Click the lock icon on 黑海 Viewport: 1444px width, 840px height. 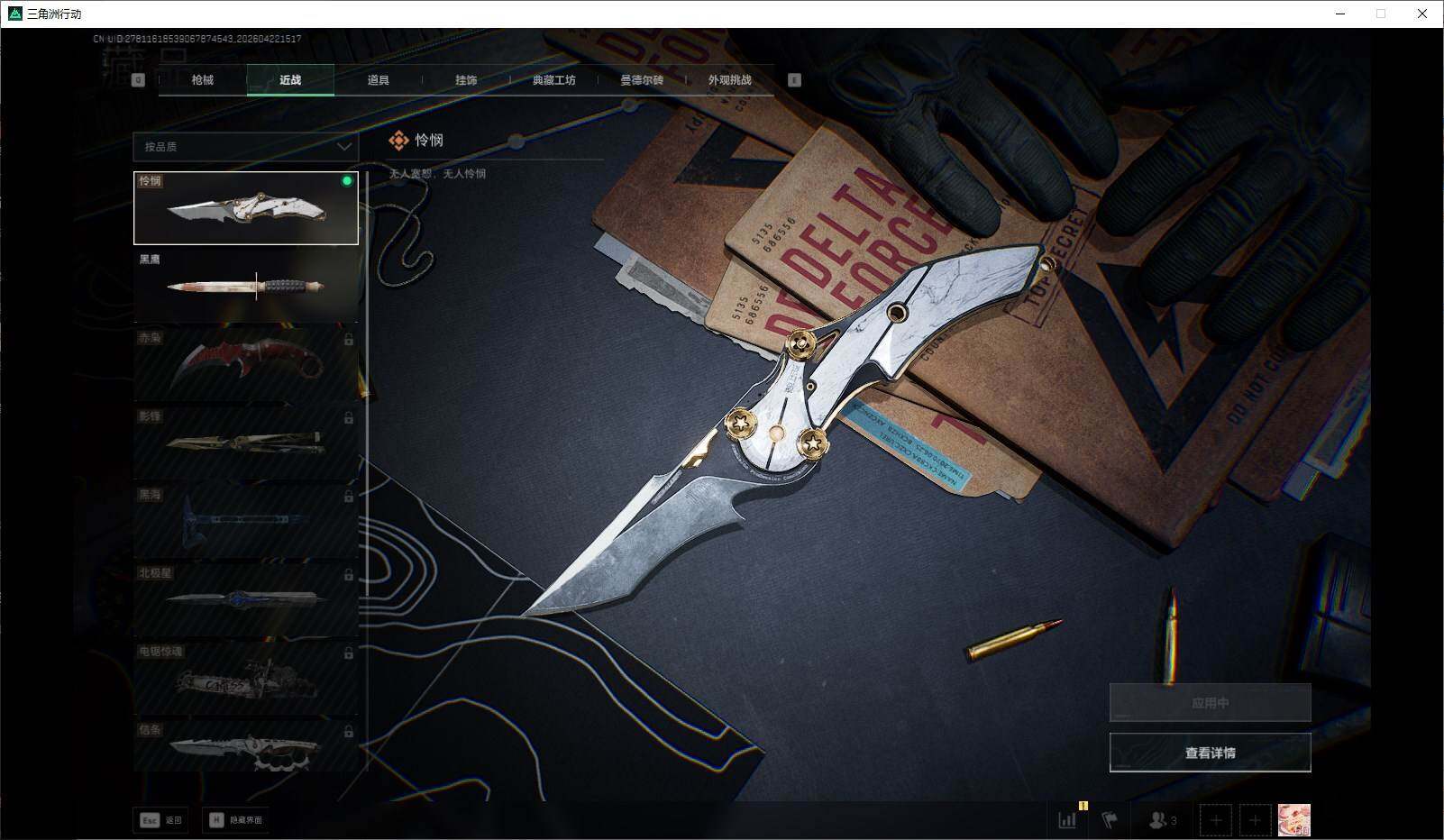(348, 497)
